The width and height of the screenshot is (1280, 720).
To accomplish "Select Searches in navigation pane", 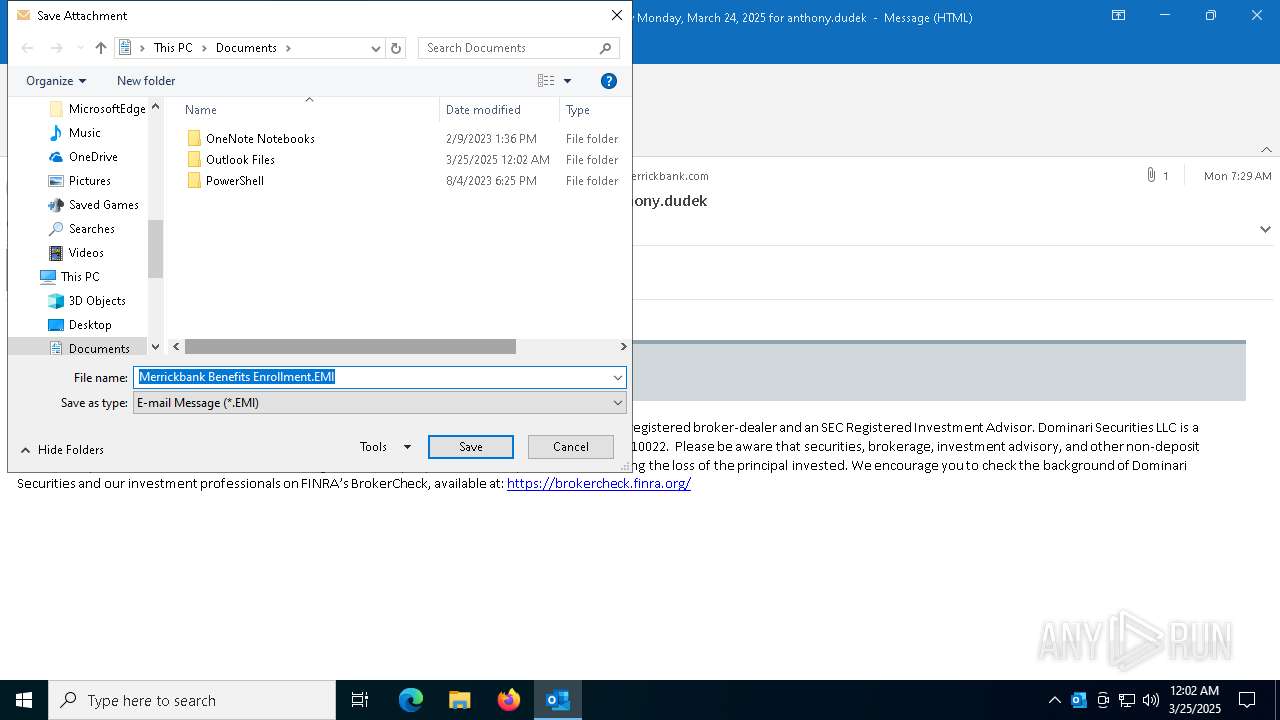I will click(82, 229).
